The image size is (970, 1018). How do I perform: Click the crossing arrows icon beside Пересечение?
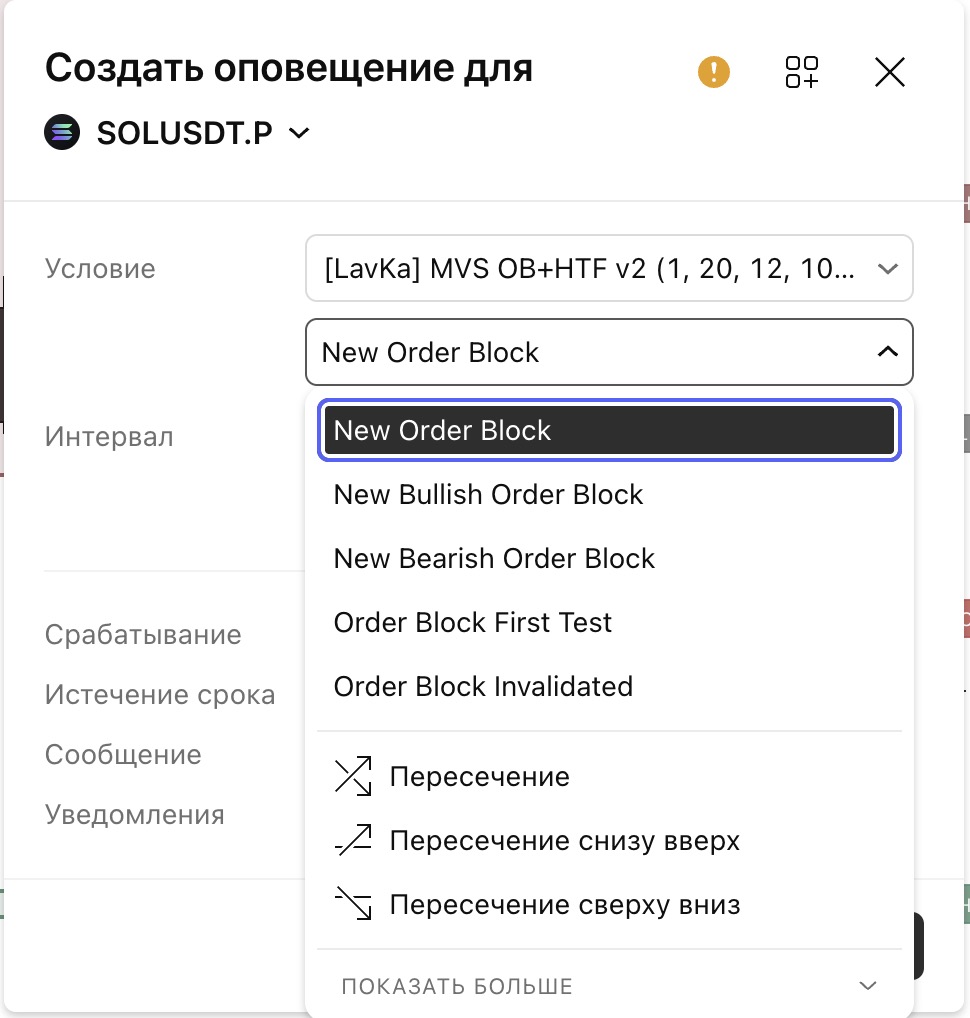[x=353, y=776]
